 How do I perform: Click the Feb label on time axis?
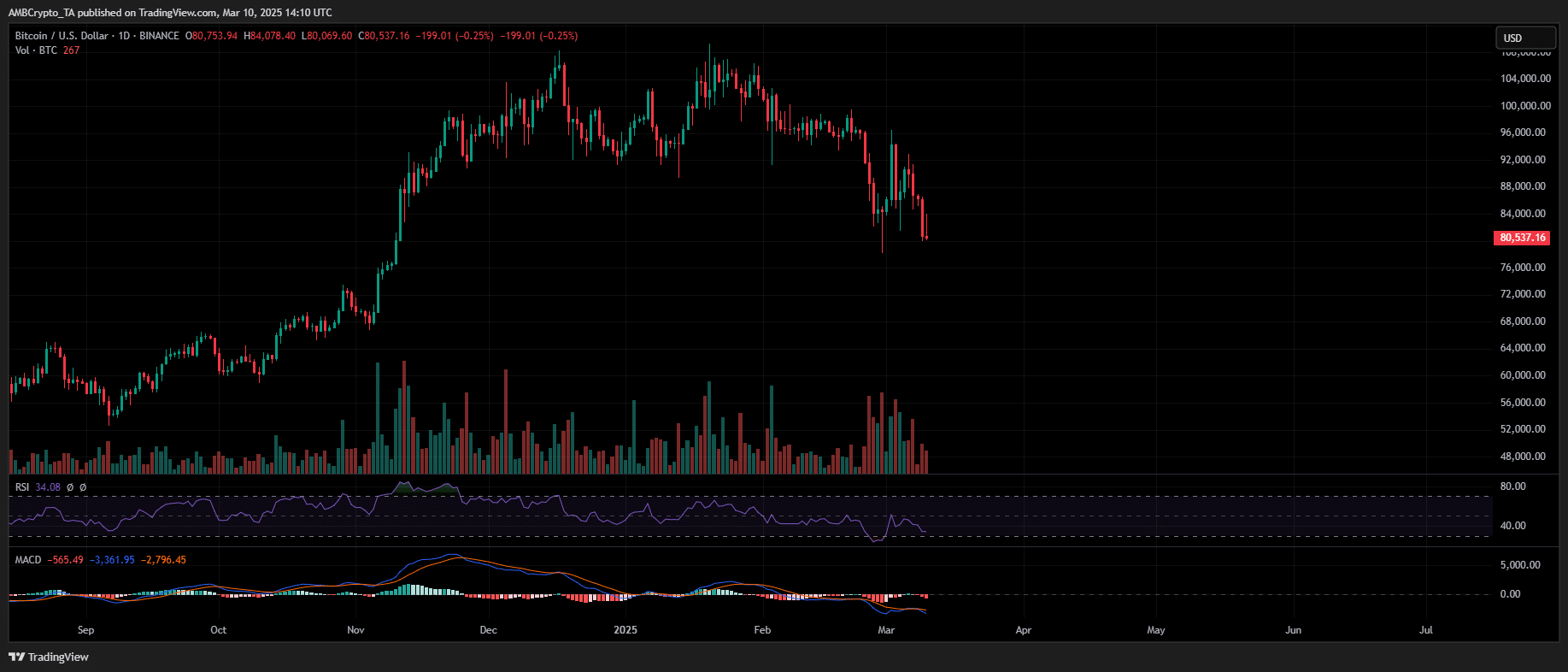tap(762, 630)
